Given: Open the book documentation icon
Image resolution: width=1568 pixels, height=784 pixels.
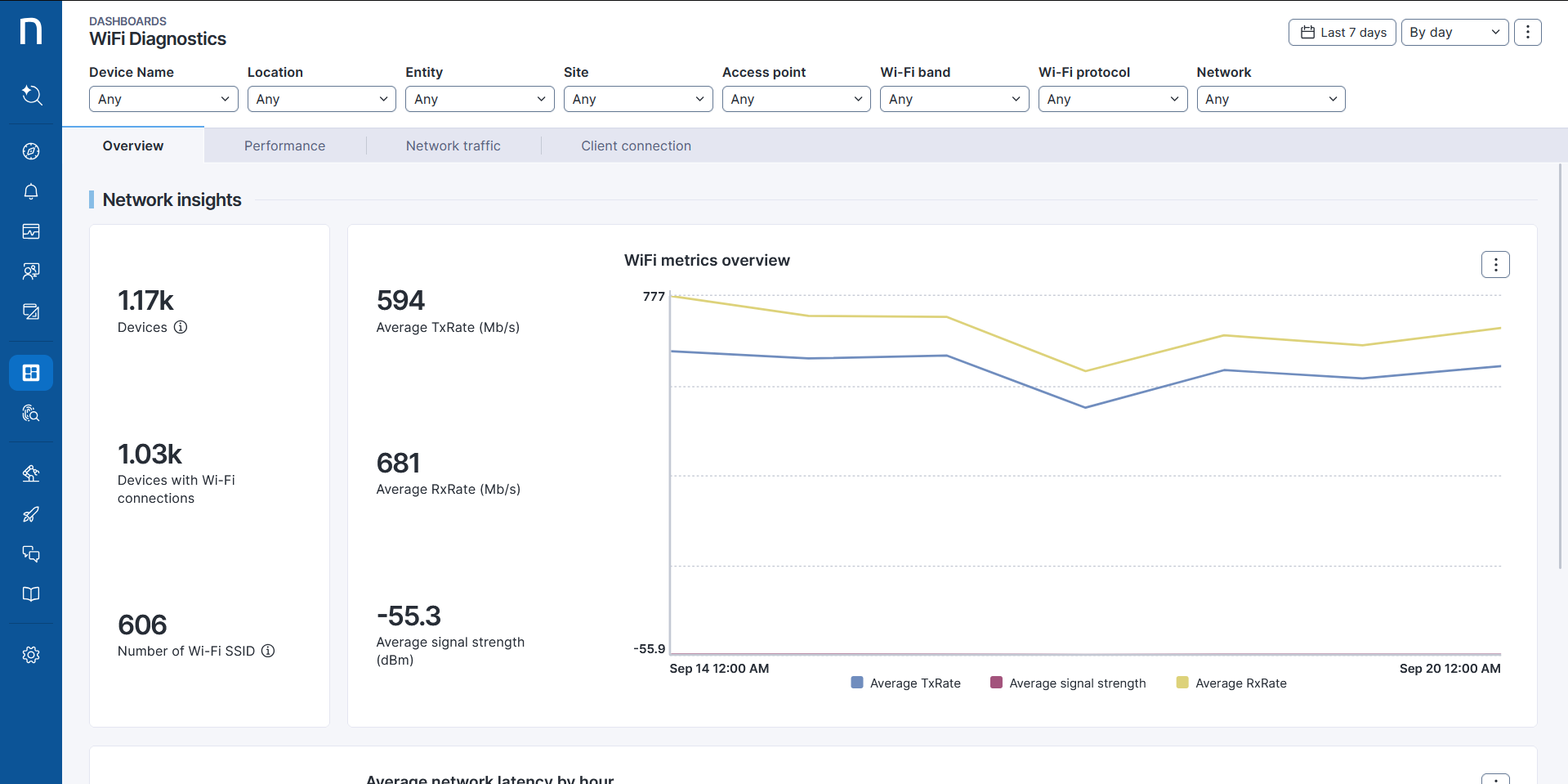Looking at the screenshot, I should [31, 594].
